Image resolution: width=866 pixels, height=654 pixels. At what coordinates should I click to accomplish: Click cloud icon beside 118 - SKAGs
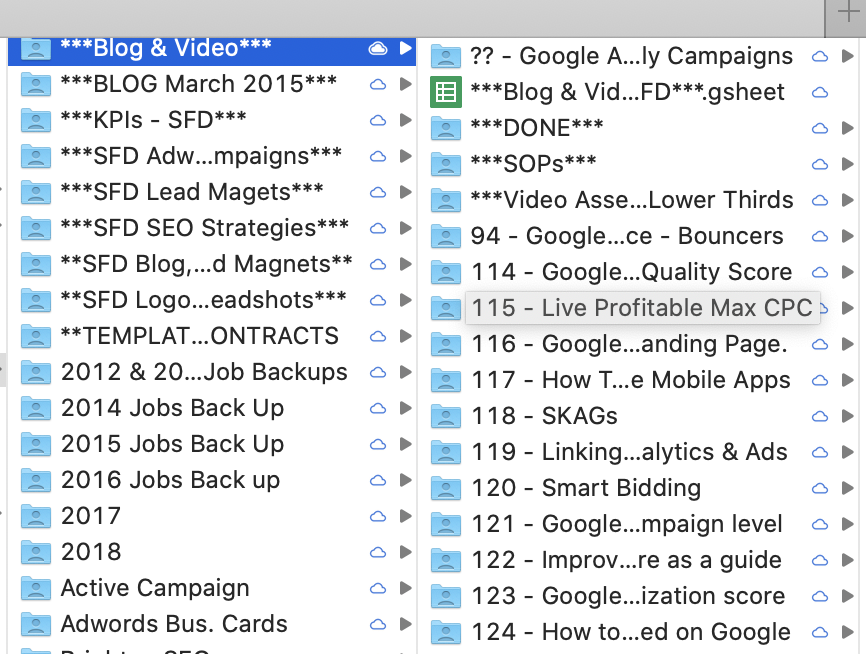point(820,416)
